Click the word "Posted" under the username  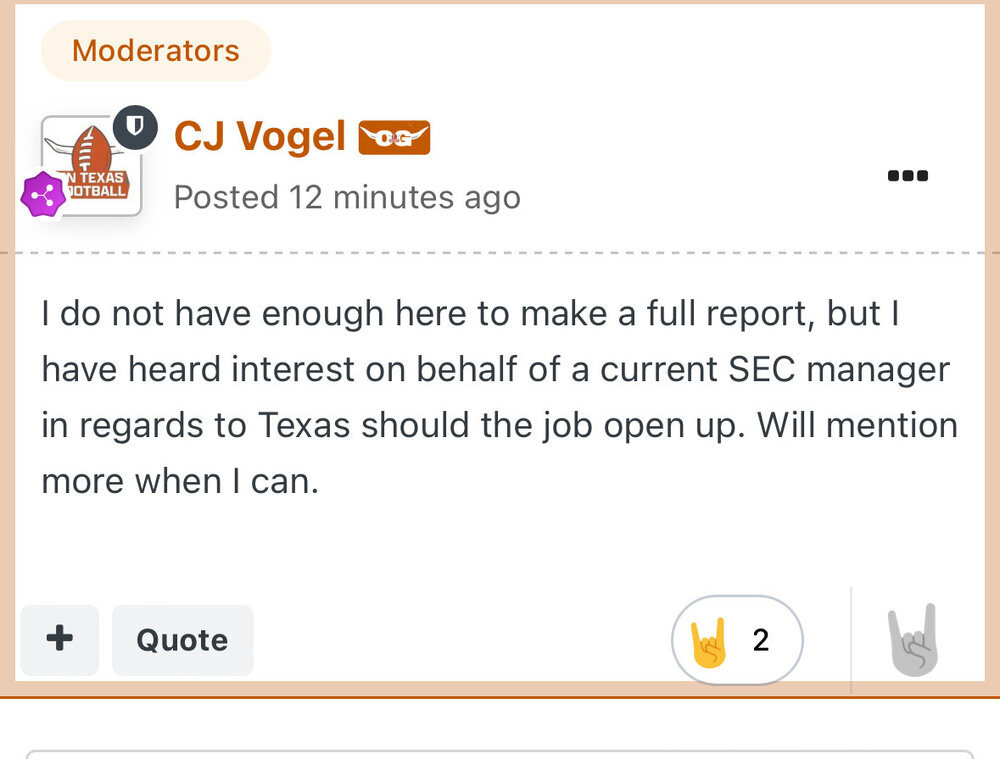pyautogui.click(x=226, y=197)
